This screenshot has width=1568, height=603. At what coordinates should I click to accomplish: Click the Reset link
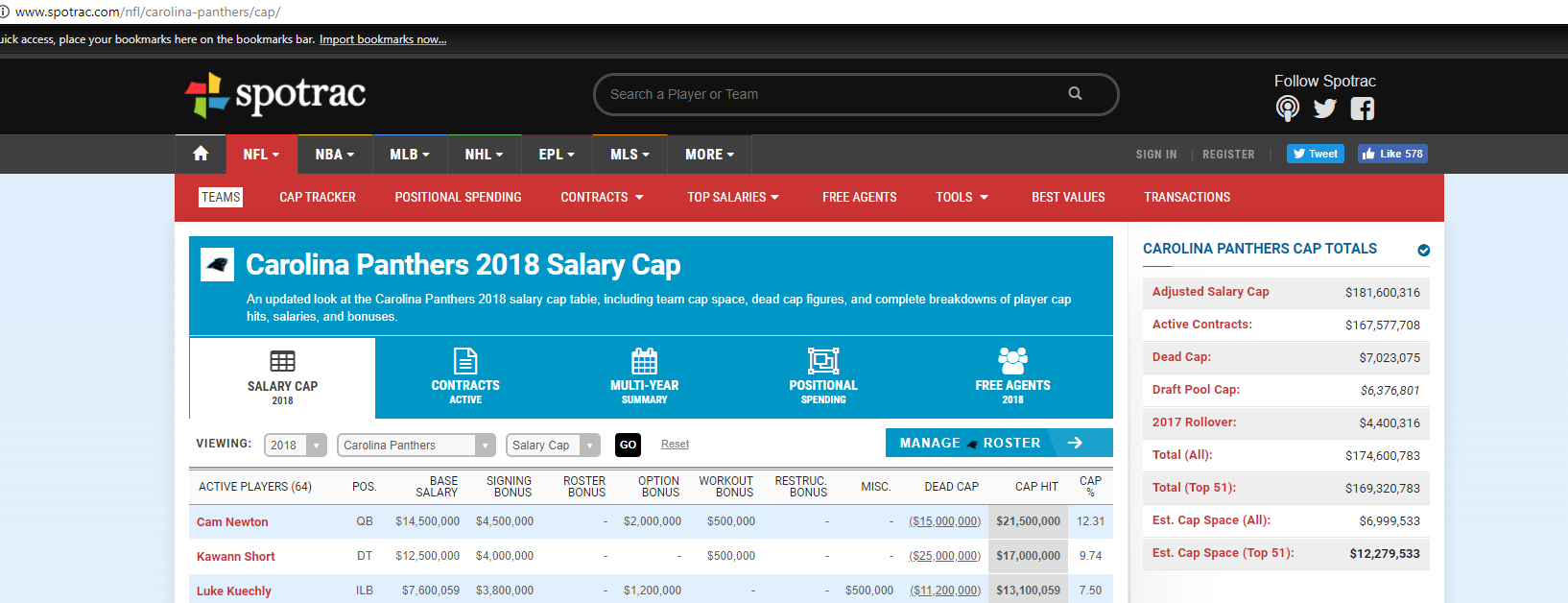pos(675,445)
